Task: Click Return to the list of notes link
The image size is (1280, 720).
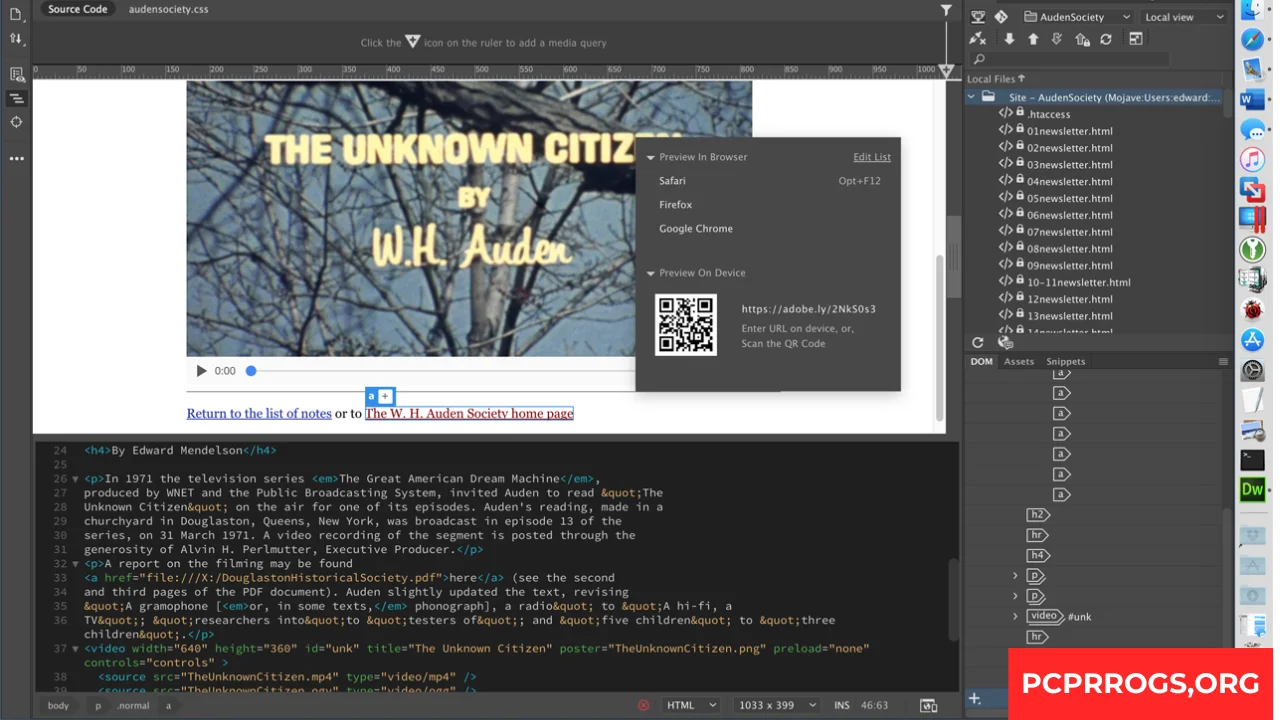Action: [x=259, y=413]
